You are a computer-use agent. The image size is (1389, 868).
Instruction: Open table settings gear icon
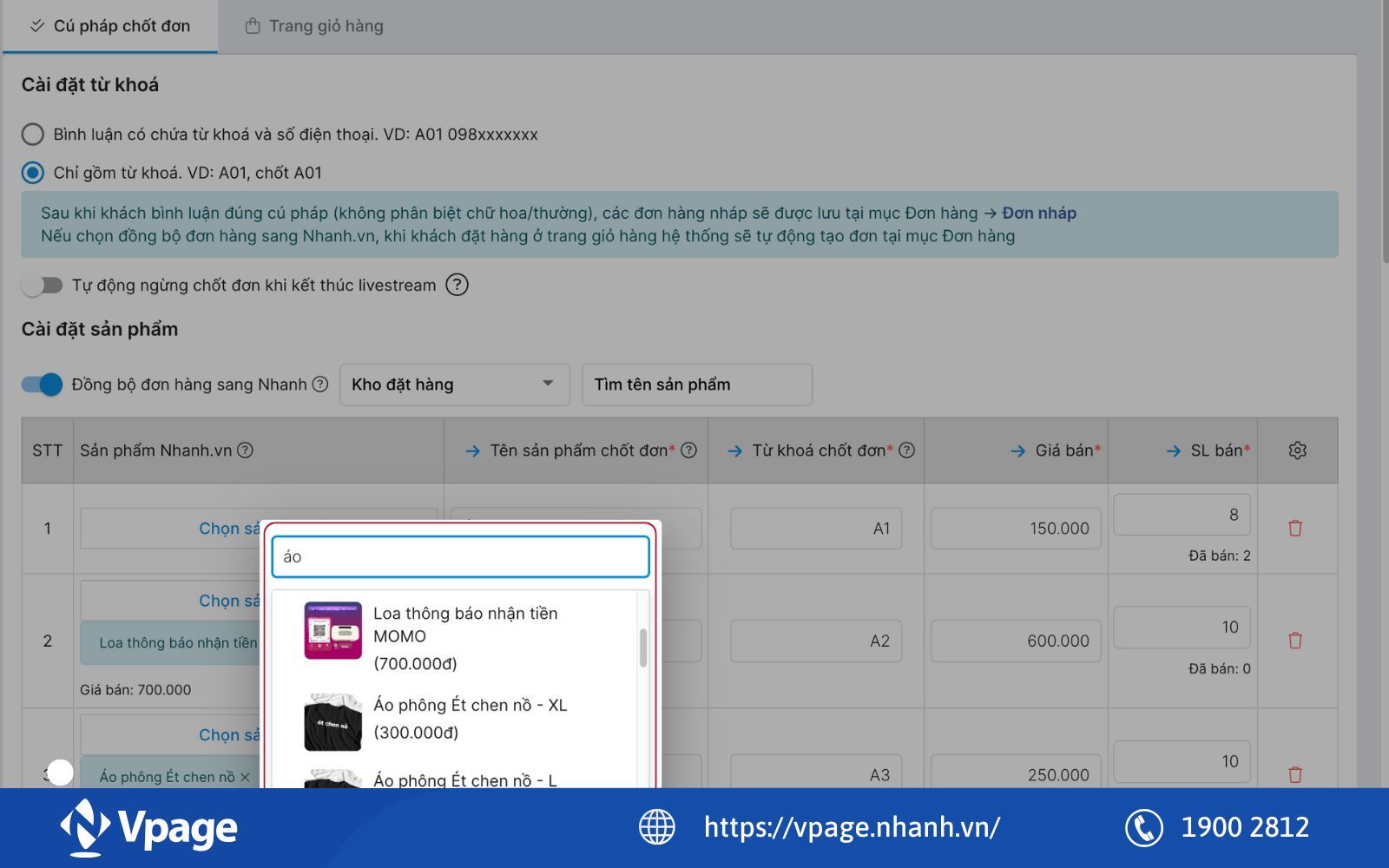(x=1298, y=450)
